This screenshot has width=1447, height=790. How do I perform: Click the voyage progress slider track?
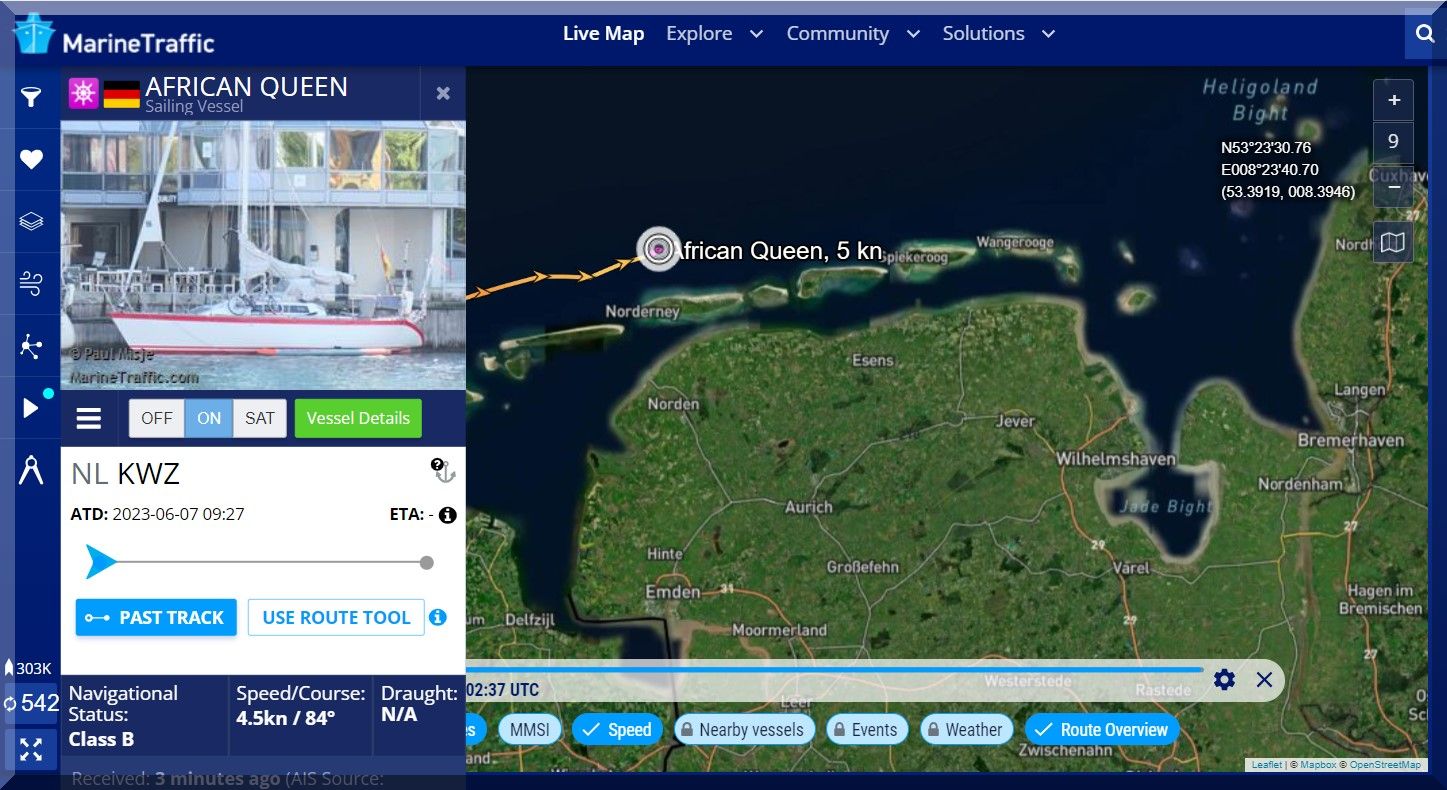click(x=270, y=563)
